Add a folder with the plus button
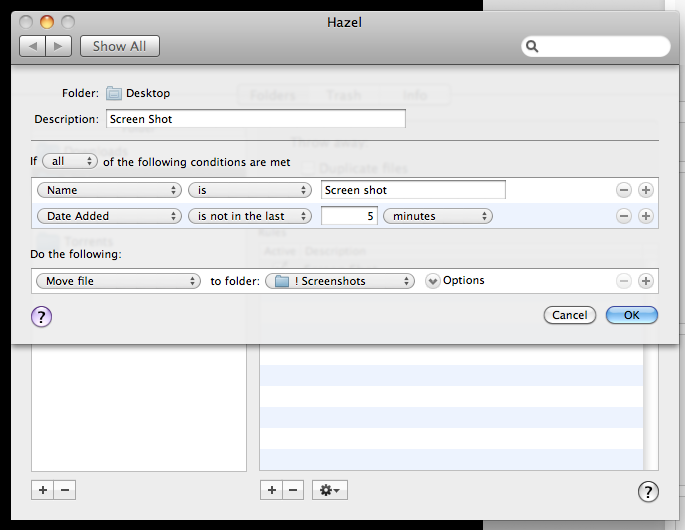Image resolution: width=685 pixels, height=530 pixels. point(43,490)
